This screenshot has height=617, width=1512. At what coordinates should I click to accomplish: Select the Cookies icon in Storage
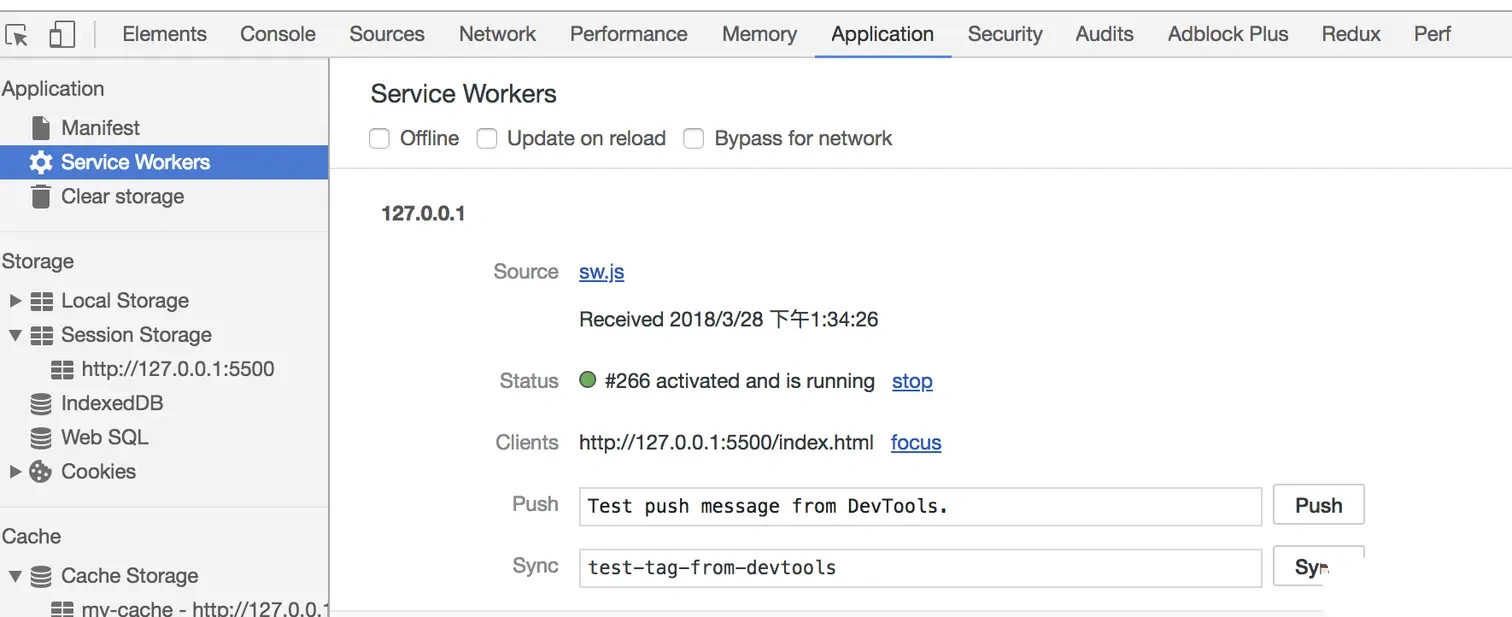(x=40, y=472)
